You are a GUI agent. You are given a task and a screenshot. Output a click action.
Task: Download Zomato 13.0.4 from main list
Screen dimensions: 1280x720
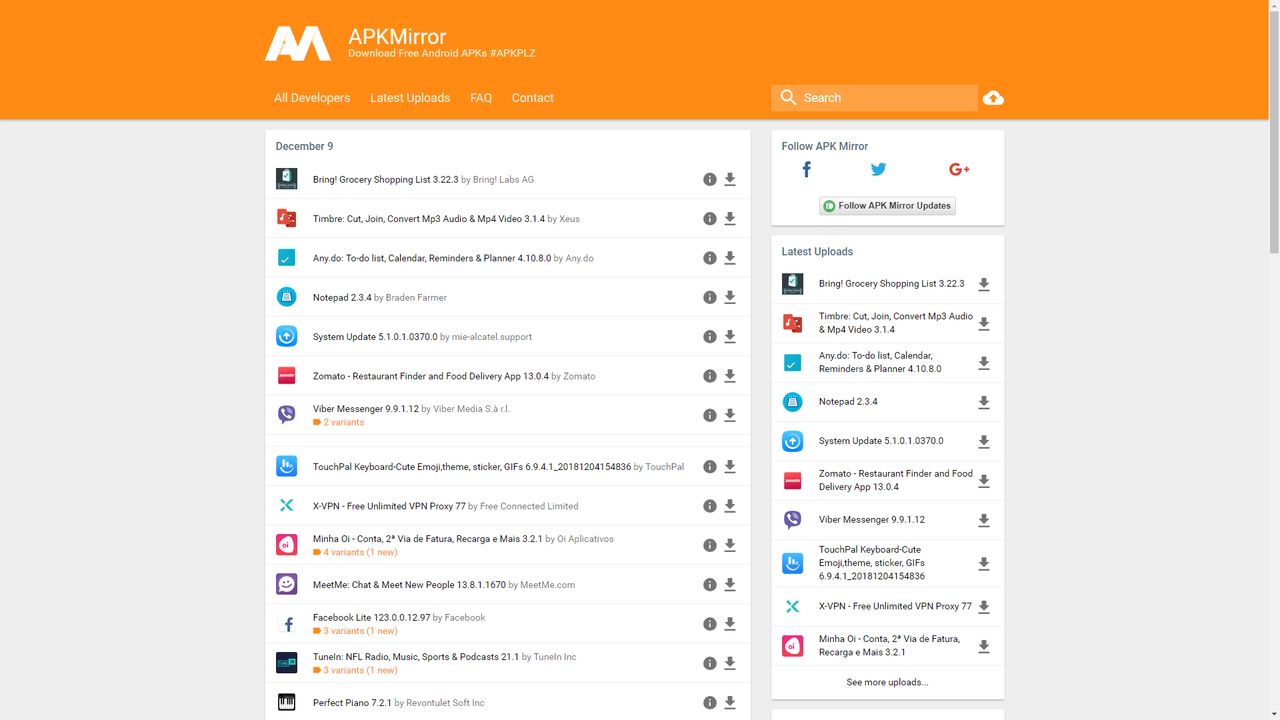730,376
